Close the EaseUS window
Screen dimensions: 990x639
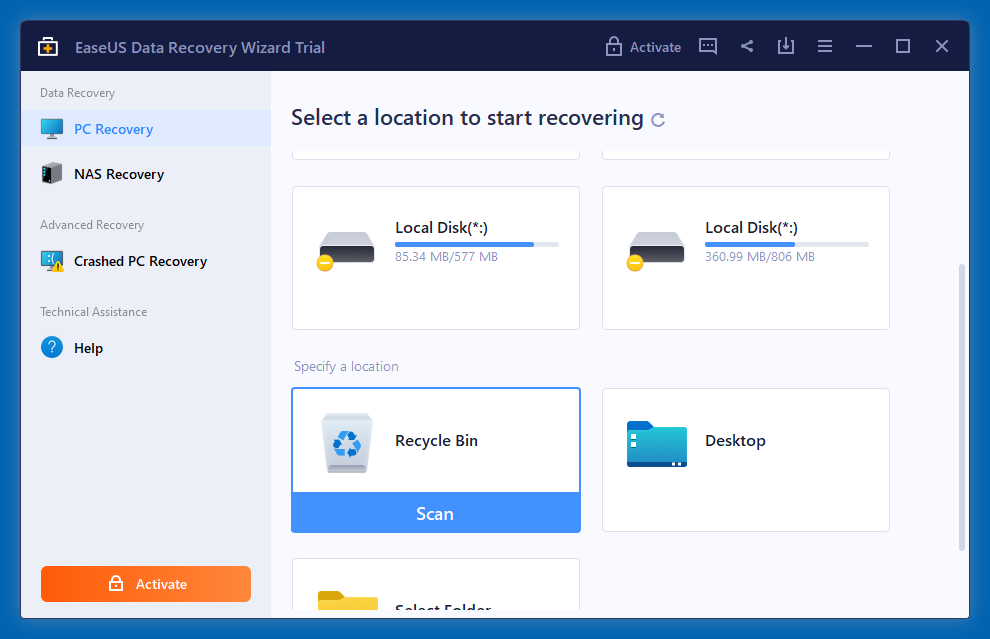point(942,46)
